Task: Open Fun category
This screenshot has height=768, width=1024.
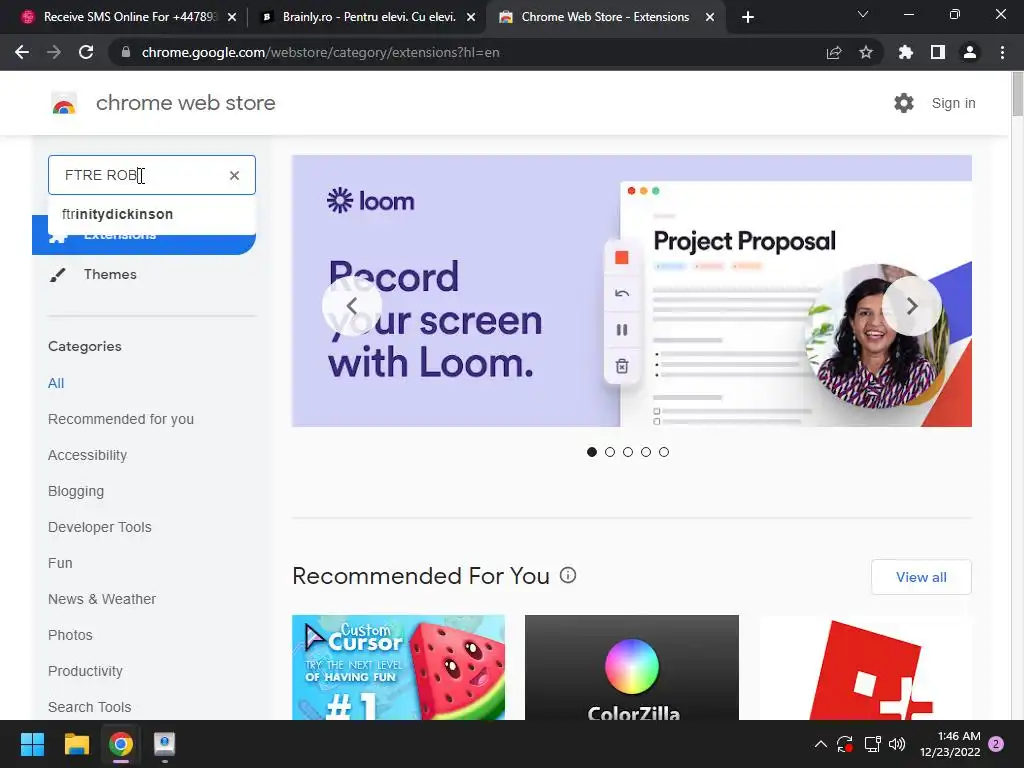Action: (x=60, y=563)
